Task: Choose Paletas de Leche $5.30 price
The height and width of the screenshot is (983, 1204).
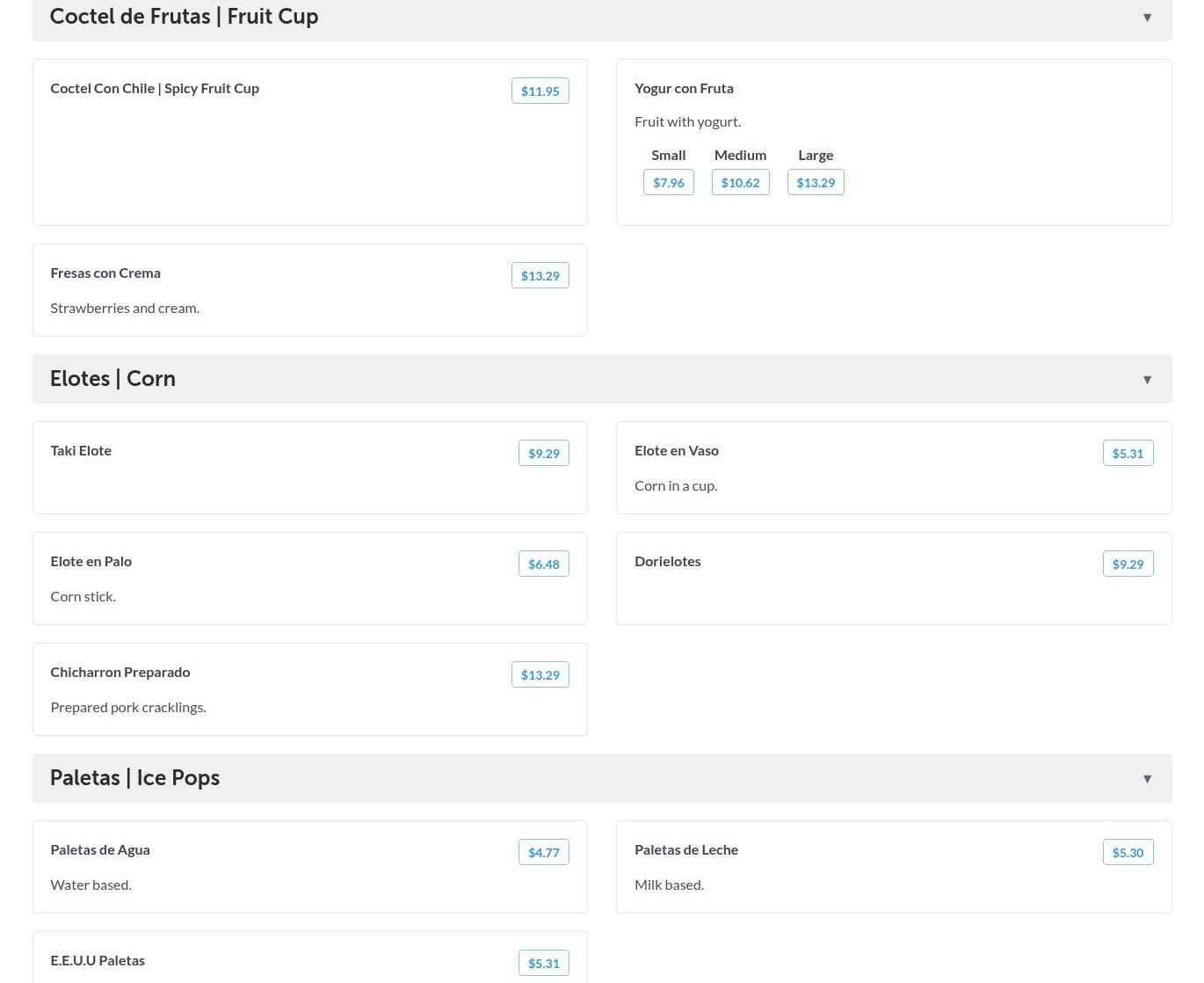Action: point(1128,853)
